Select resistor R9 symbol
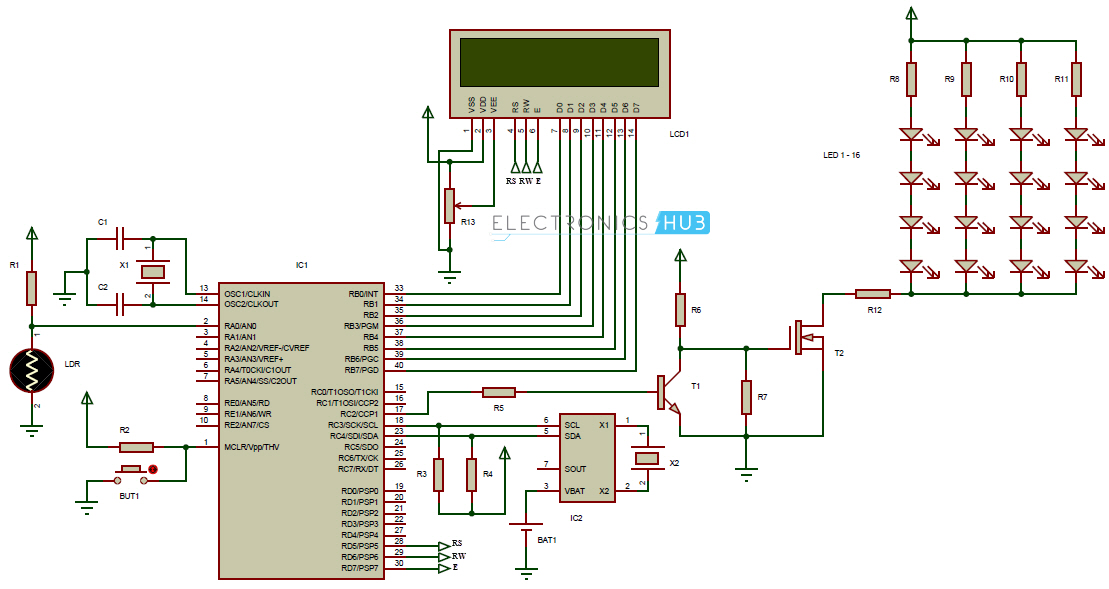 [967, 79]
